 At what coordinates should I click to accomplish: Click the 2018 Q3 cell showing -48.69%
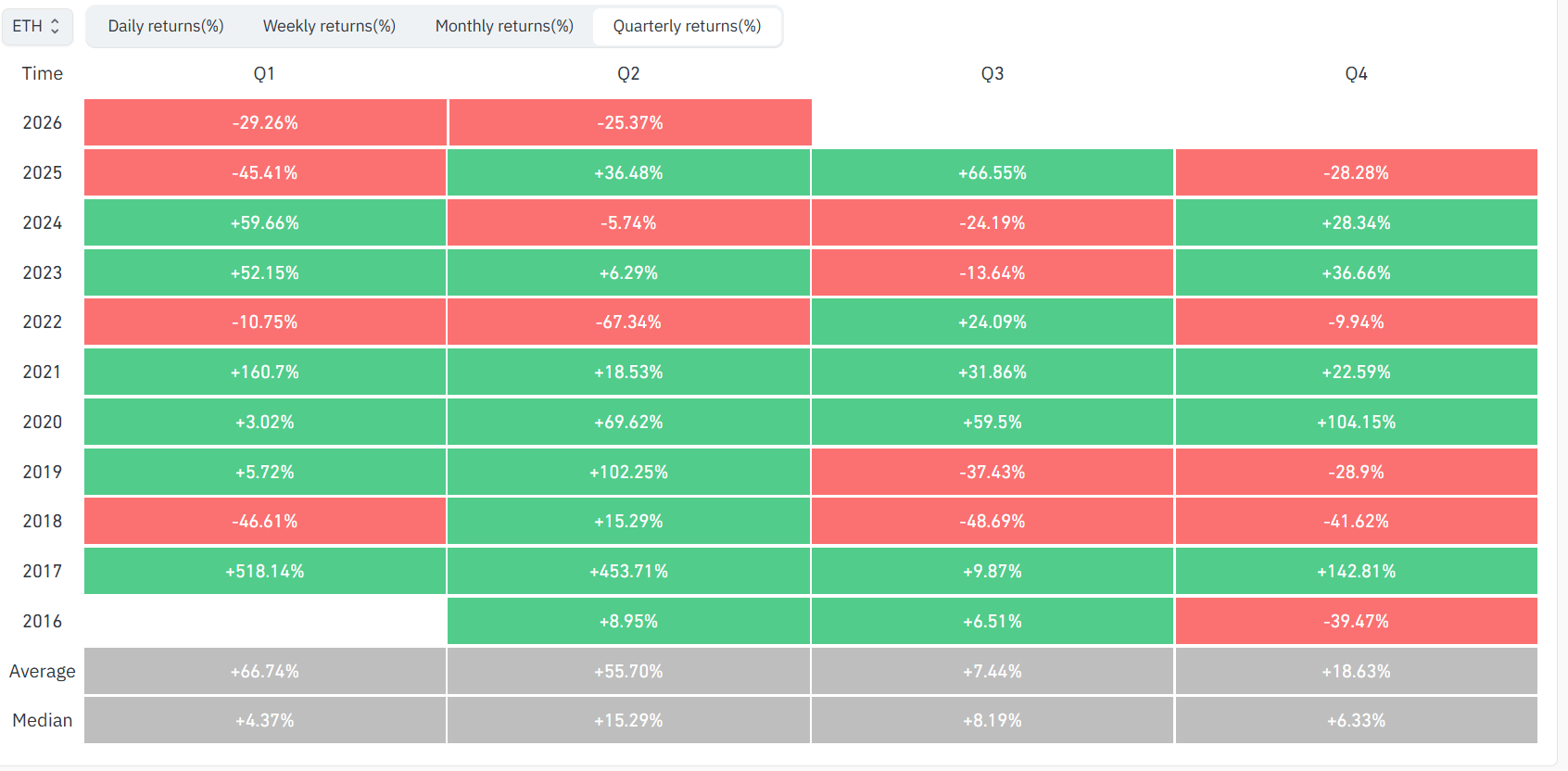coord(993,521)
